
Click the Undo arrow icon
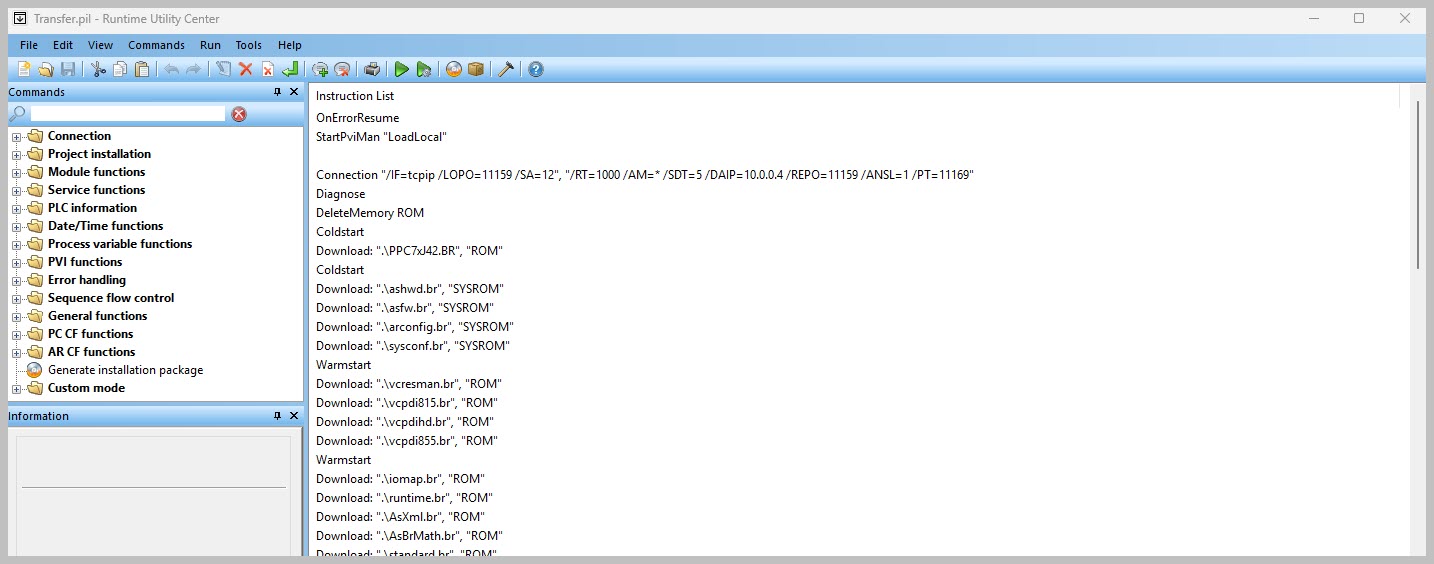tap(171, 69)
